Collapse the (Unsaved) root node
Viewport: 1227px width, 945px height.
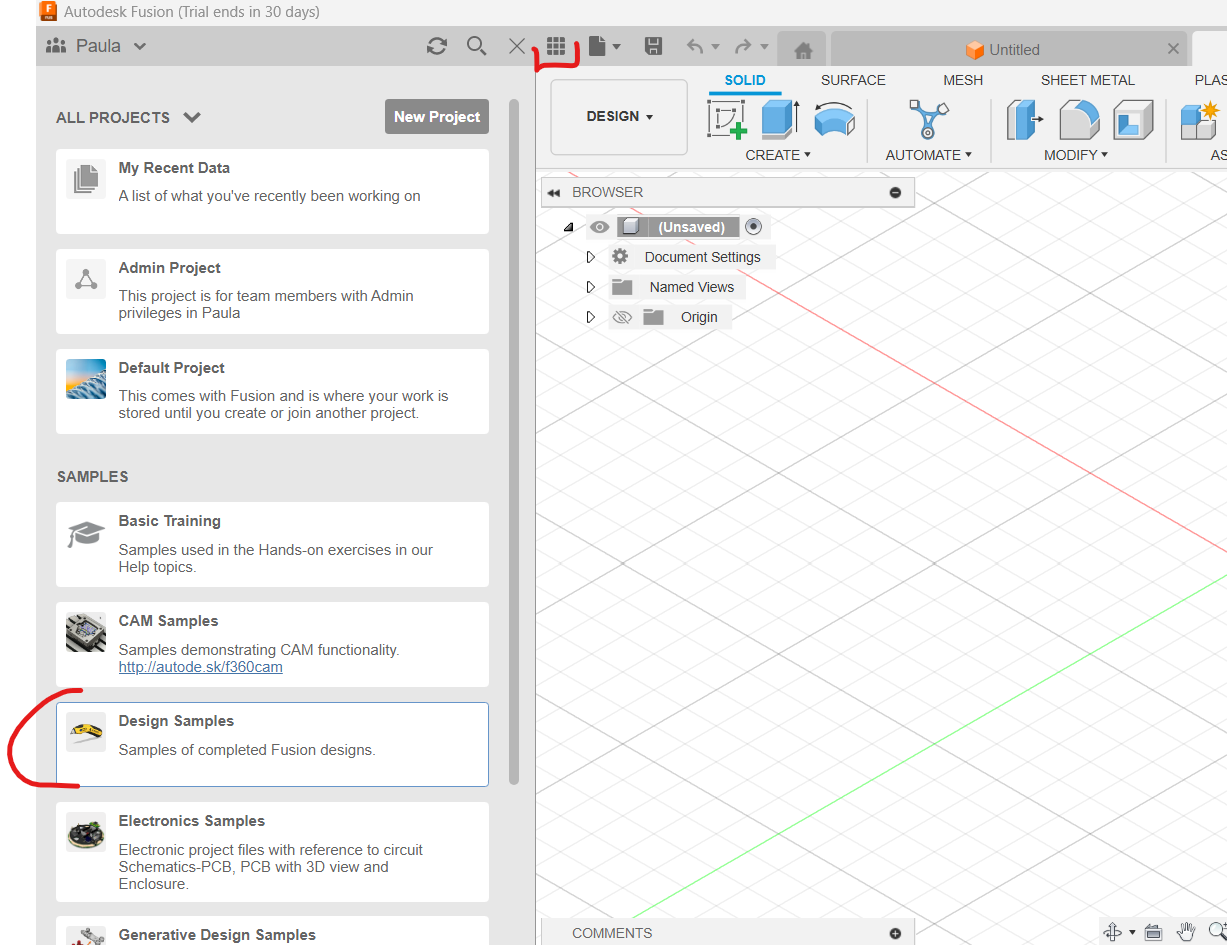click(x=568, y=228)
